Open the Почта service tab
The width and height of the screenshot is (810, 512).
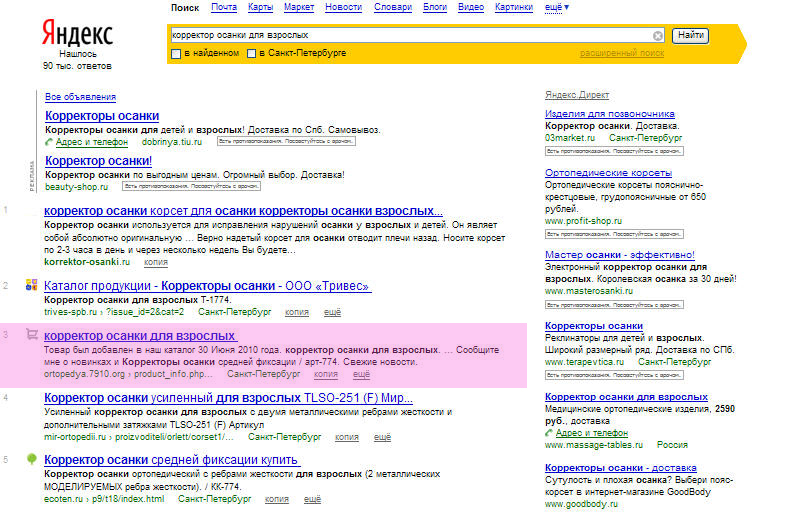(224, 7)
